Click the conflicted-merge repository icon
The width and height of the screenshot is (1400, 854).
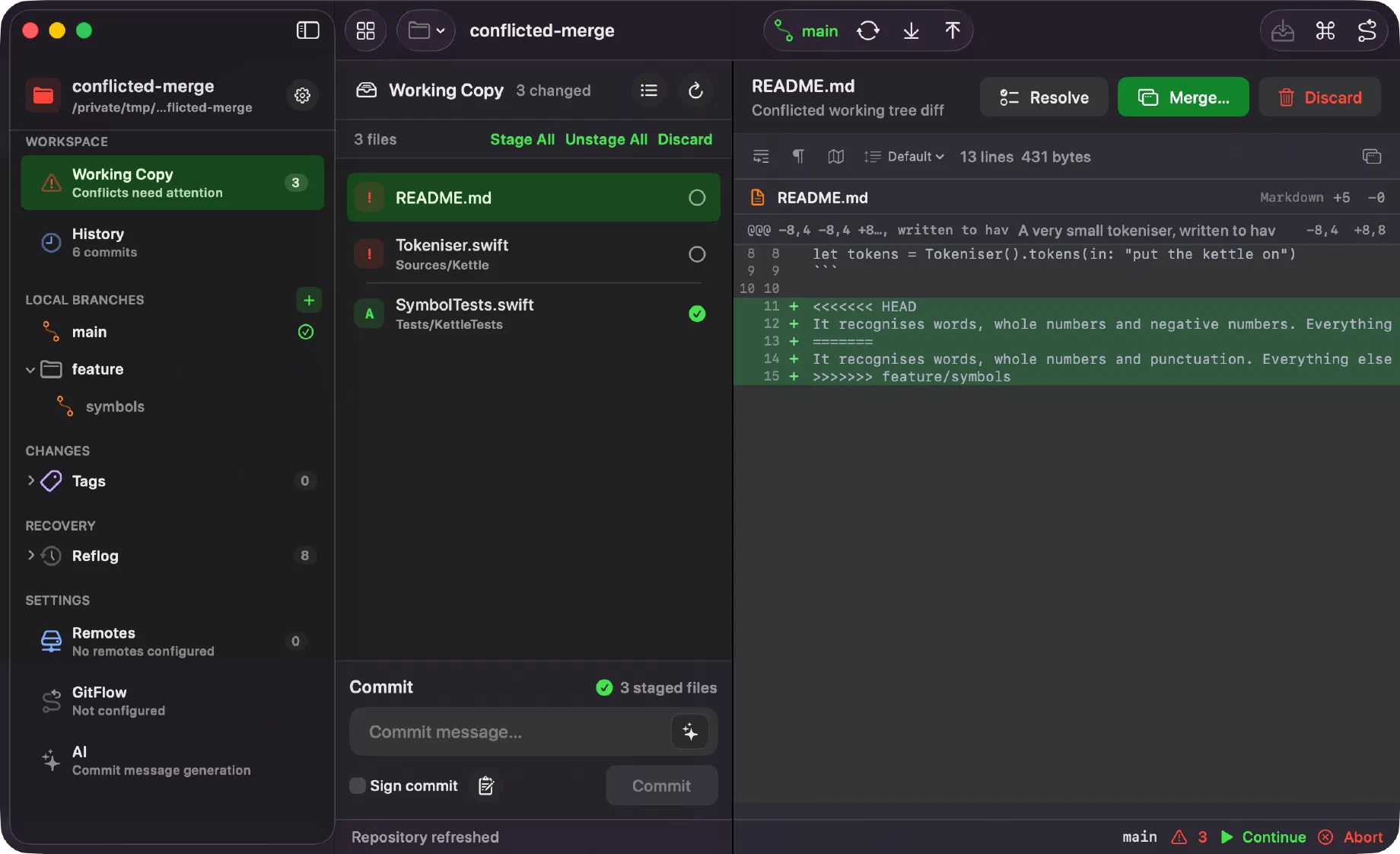click(43, 95)
